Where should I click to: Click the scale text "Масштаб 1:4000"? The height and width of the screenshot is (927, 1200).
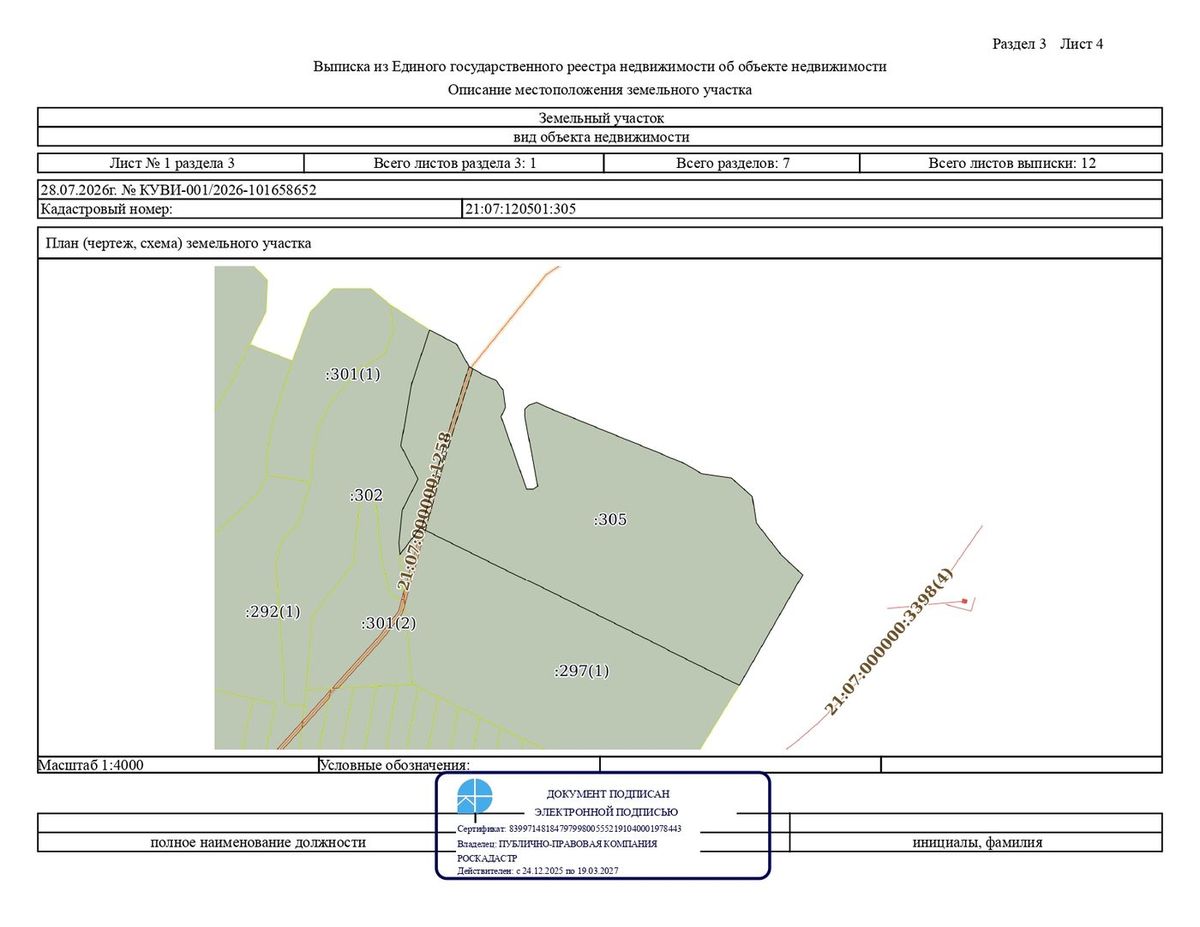tap(92, 765)
